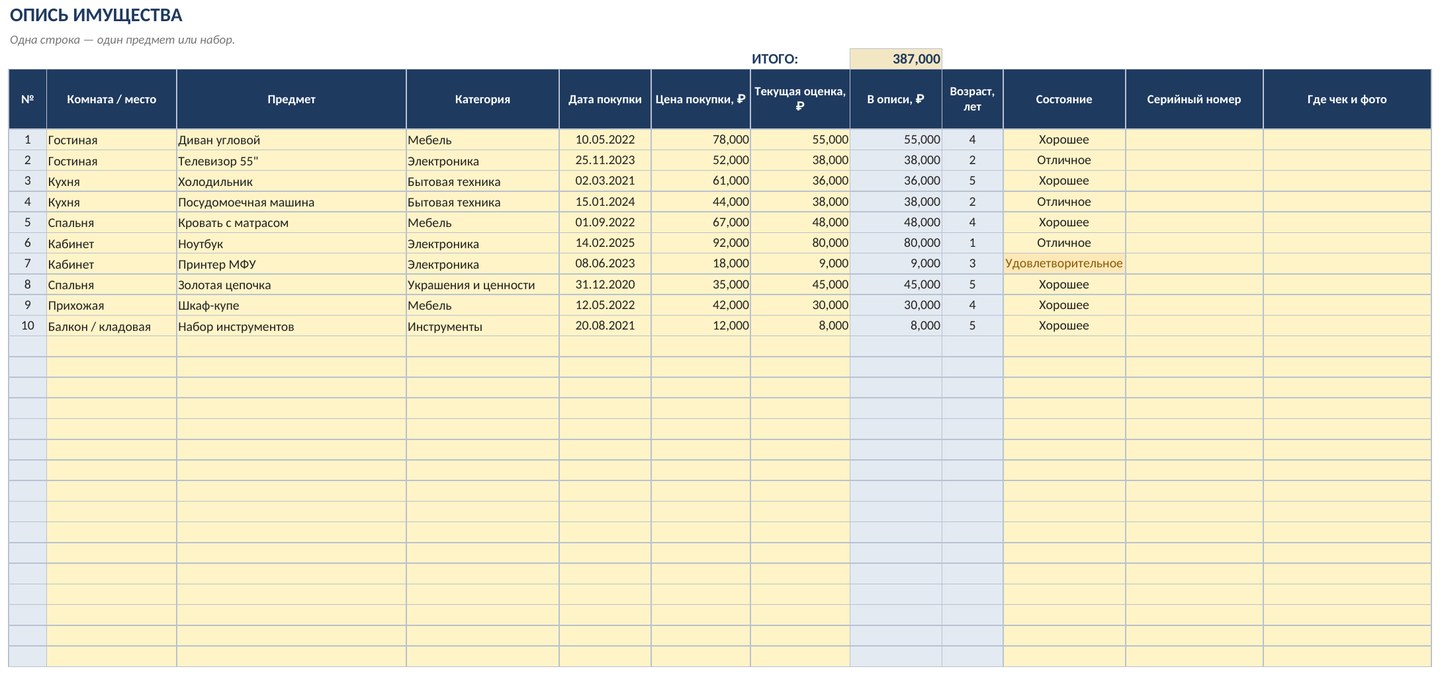Screen dimensions: 1440x675
Task: Click the Золотая цепочка item cell
Action: pos(291,285)
